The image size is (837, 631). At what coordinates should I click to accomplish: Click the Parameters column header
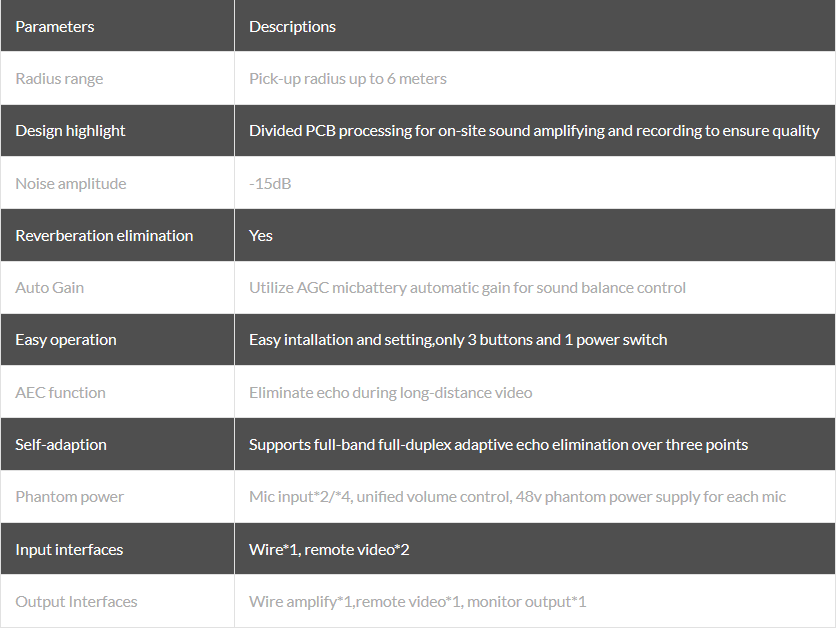(x=55, y=27)
